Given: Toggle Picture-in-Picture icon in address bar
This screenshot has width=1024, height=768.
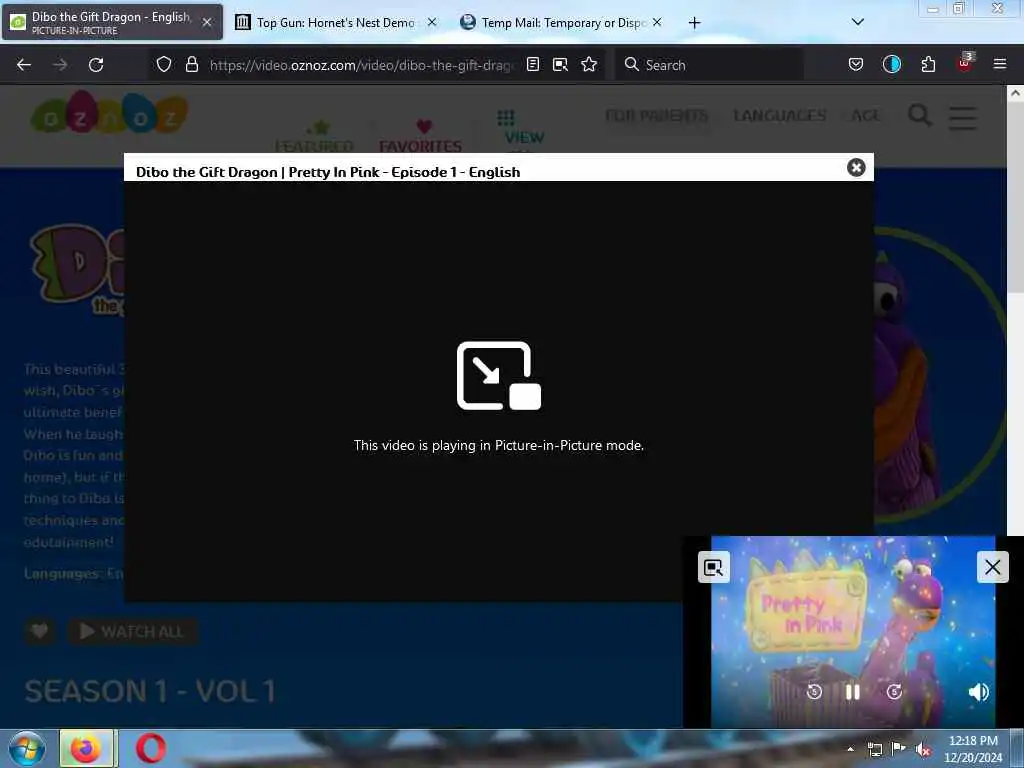Looking at the screenshot, I should [x=560, y=64].
